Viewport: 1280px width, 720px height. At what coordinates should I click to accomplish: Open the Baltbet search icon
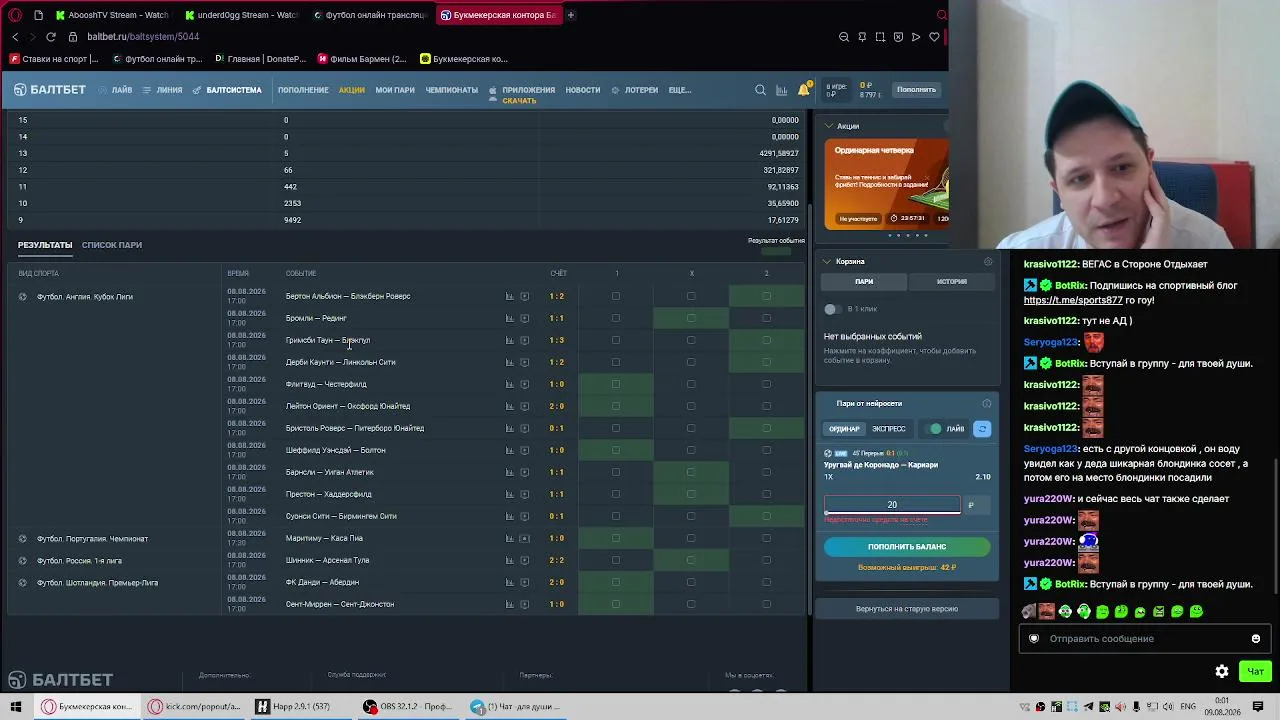(760, 90)
